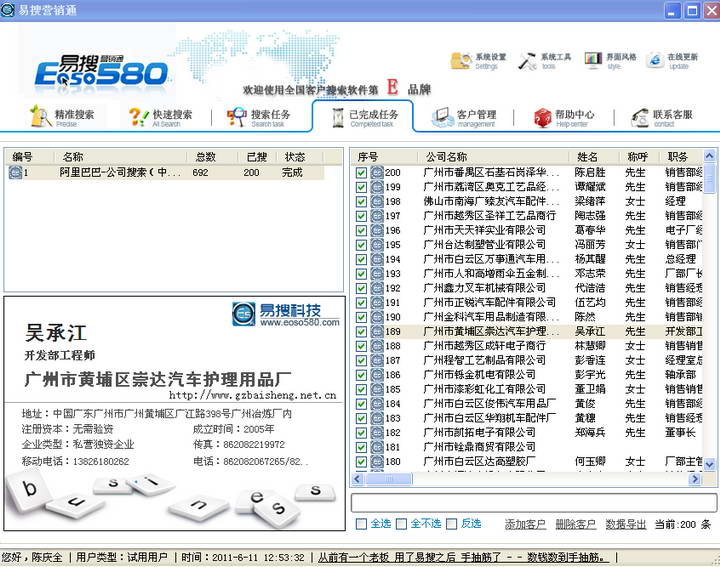Sort by 称呼 column header
The image size is (720, 567).
coord(639,157)
